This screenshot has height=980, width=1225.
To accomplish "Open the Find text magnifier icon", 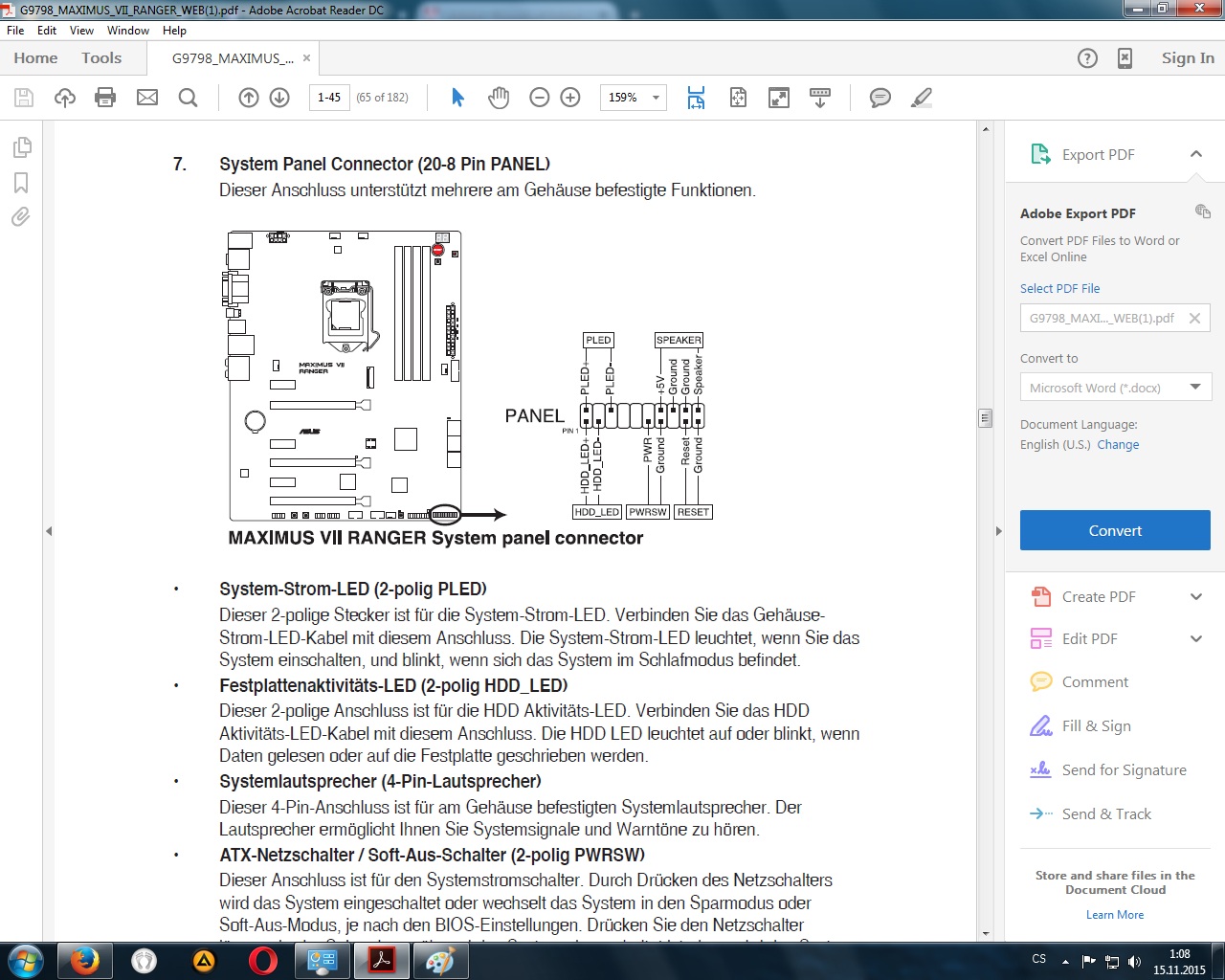I will pyautogui.click(x=189, y=98).
